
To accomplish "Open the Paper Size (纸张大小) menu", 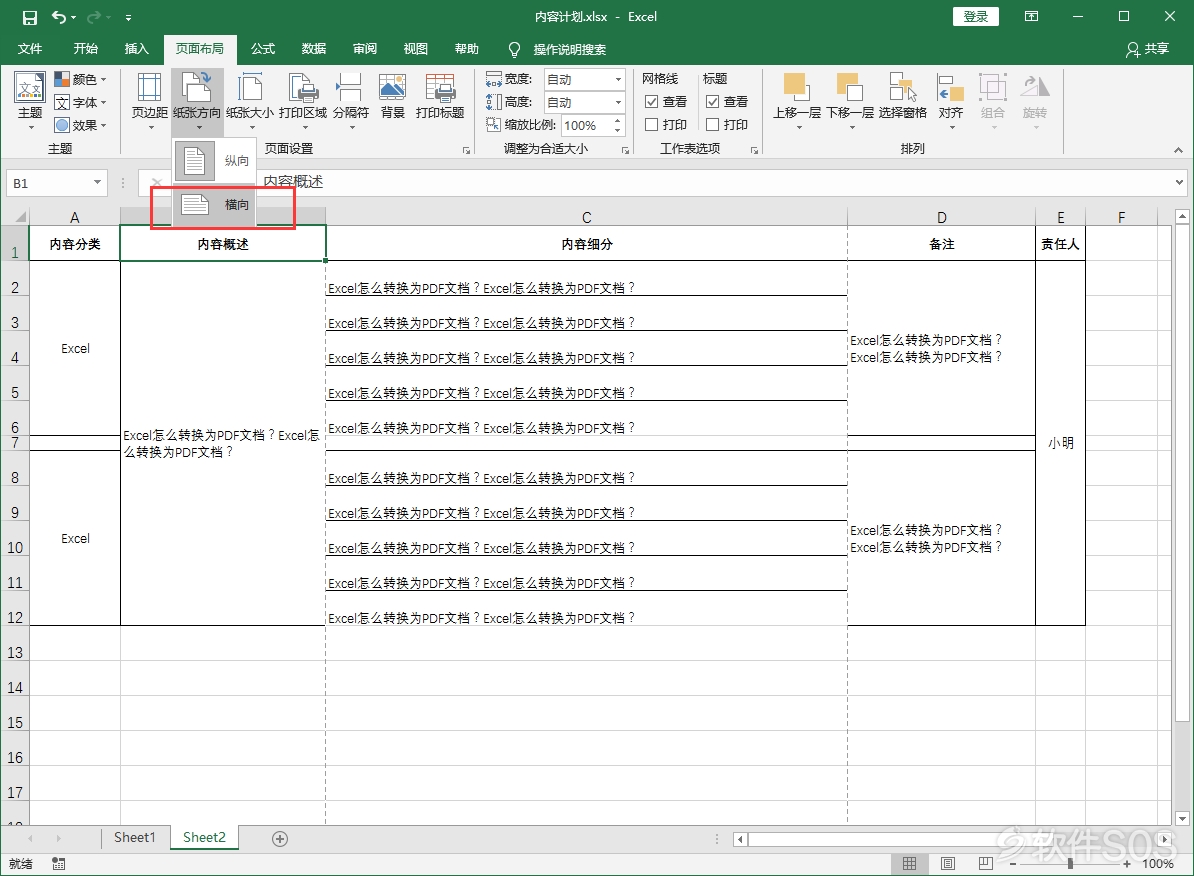I will pyautogui.click(x=250, y=101).
